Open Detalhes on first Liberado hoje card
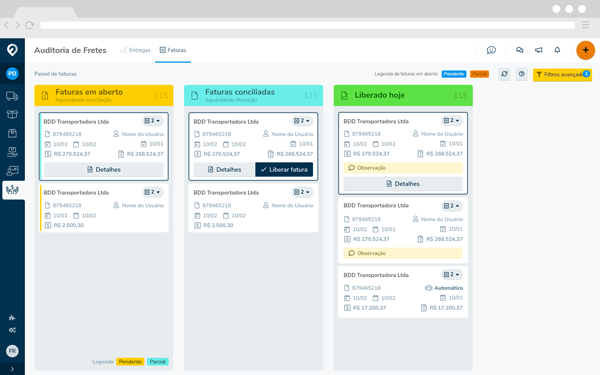The height and width of the screenshot is (375, 600). point(403,184)
